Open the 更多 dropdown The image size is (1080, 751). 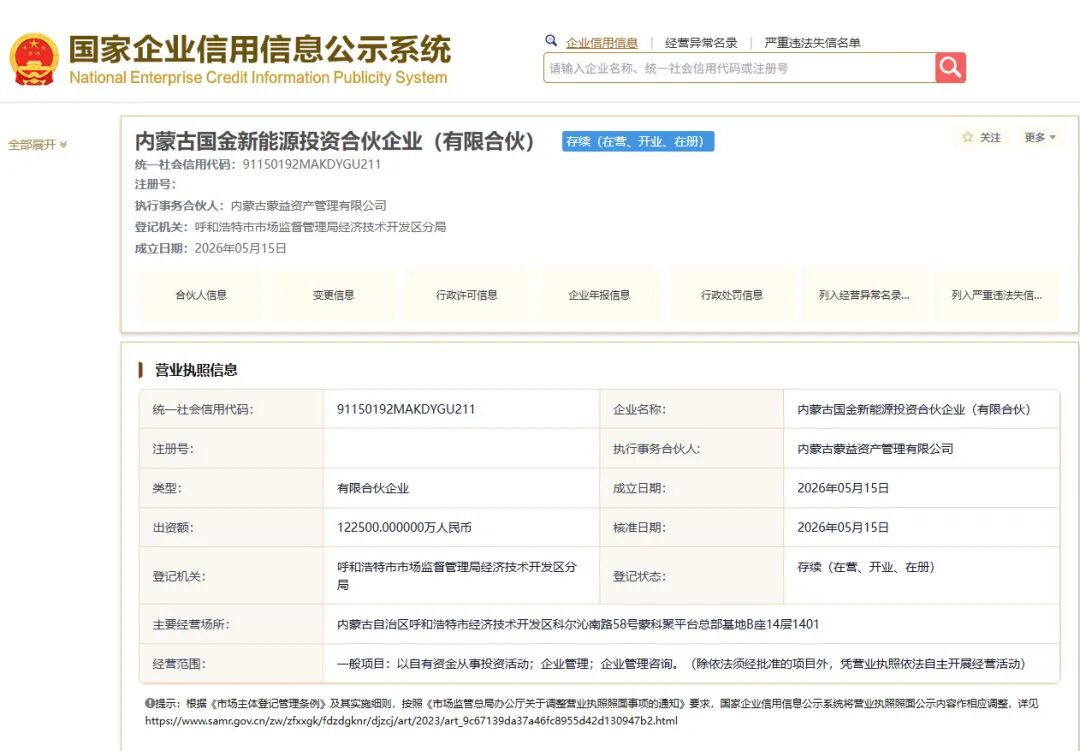(x=1039, y=138)
